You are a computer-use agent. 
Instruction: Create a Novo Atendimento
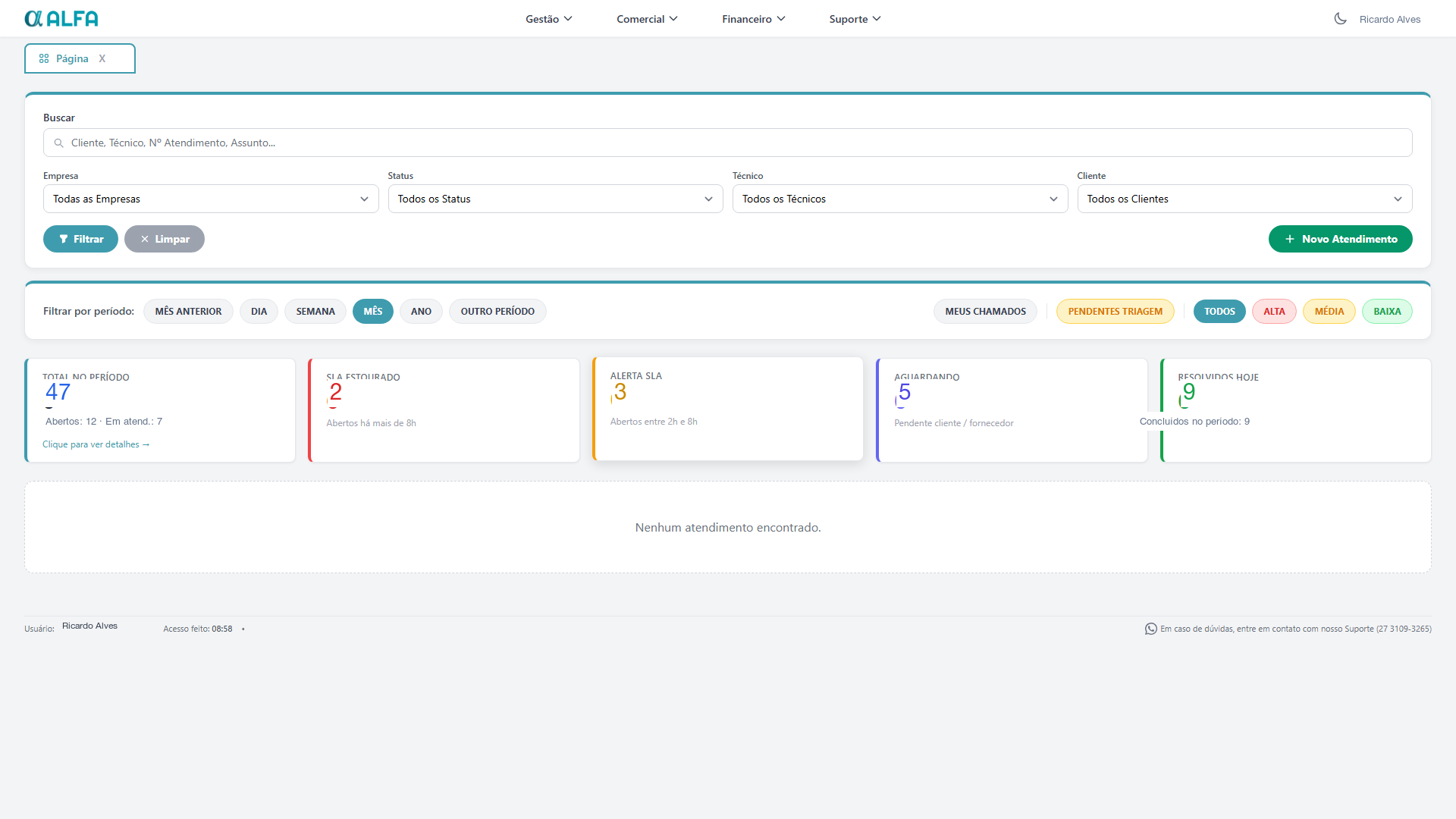[1340, 239]
